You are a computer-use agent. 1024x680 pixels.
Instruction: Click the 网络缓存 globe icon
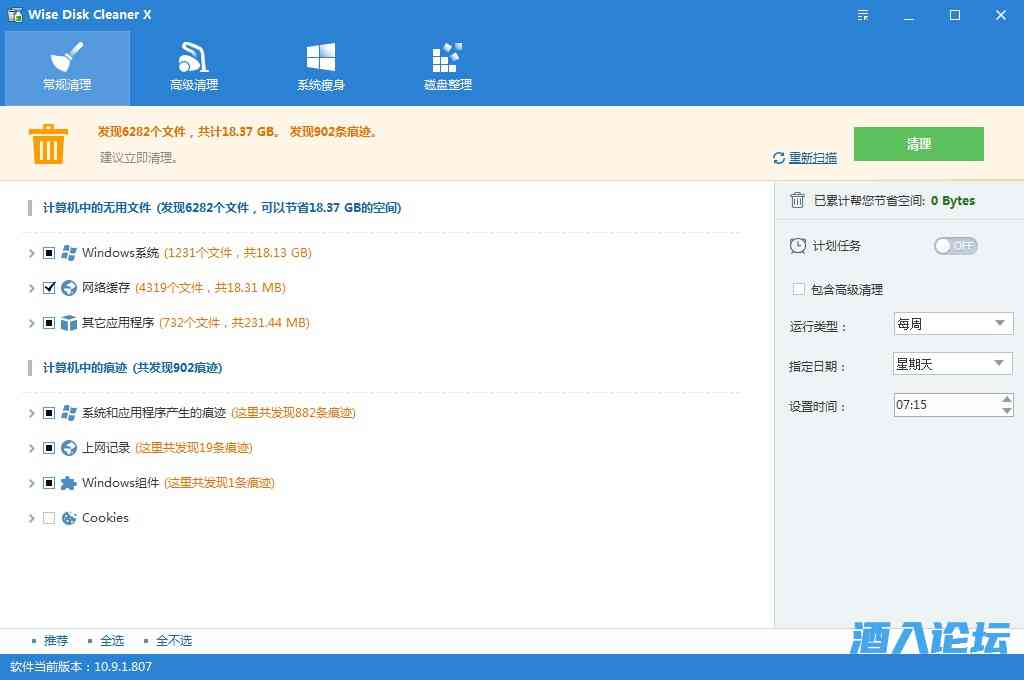pyautogui.click(x=69, y=288)
